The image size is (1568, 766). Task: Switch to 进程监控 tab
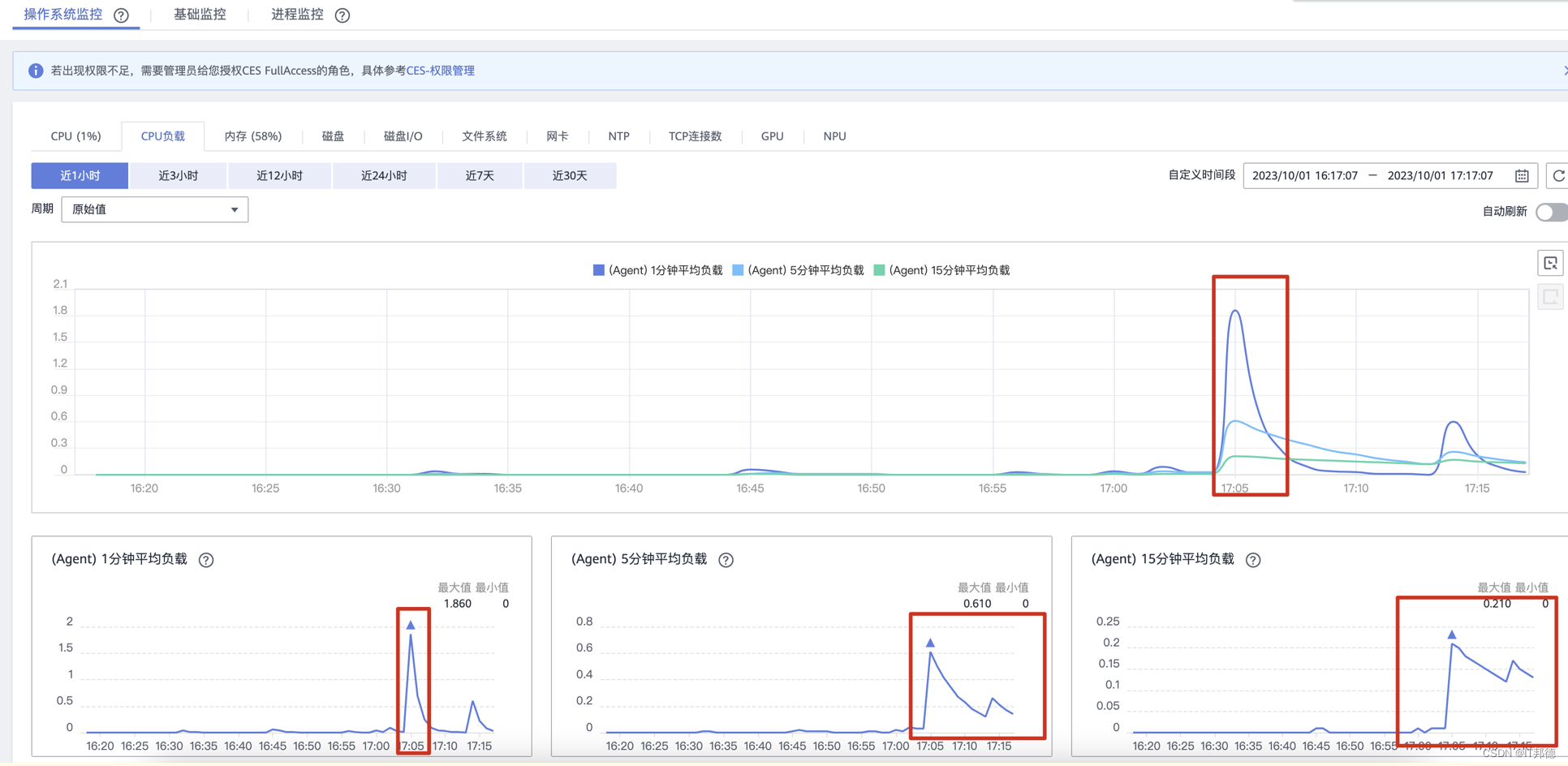coord(297,15)
